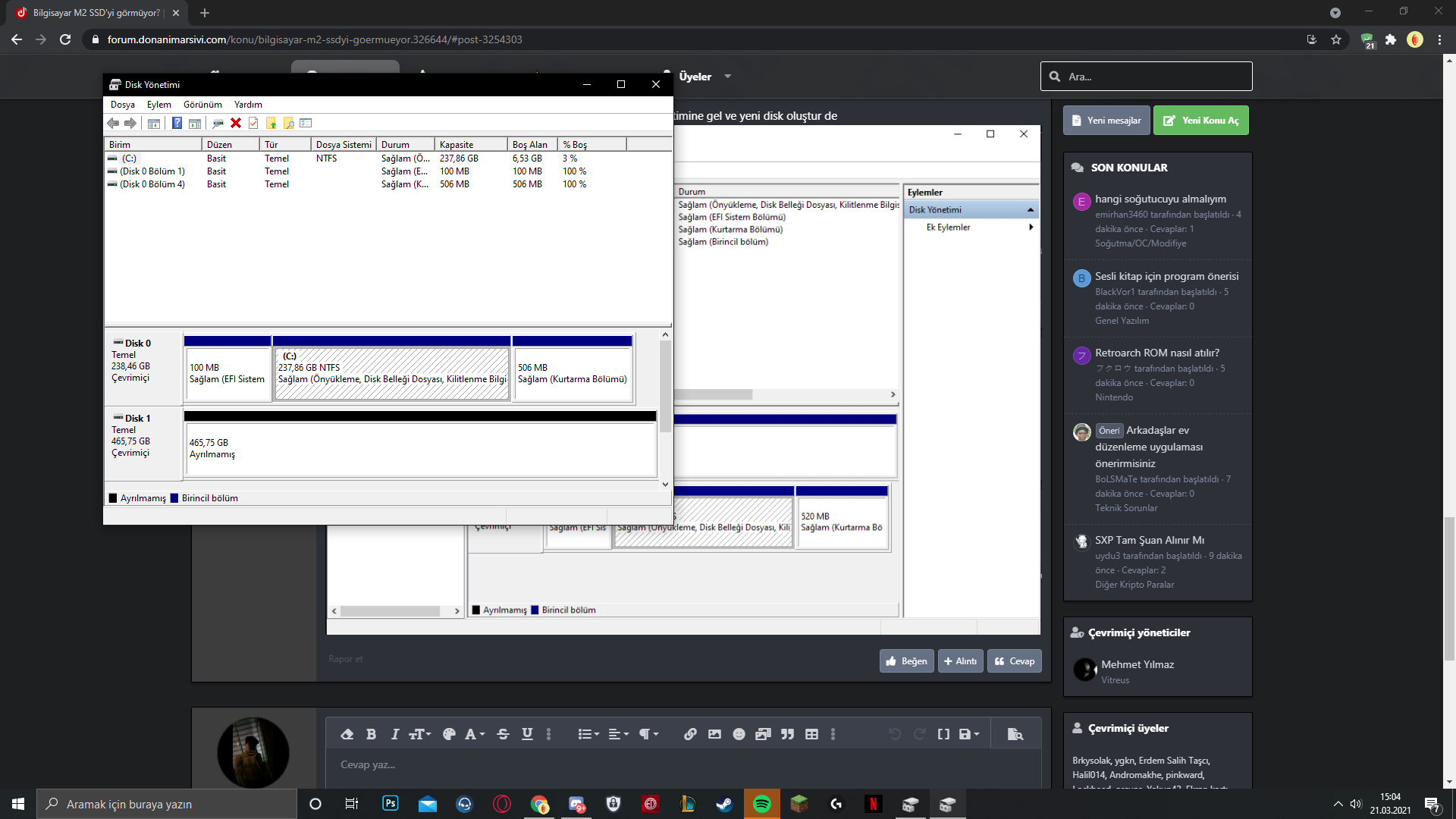The height and width of the screenshot is (819, 1456).
Task: Click the Yeni mesajlar button
Action: click(1106, 121)
